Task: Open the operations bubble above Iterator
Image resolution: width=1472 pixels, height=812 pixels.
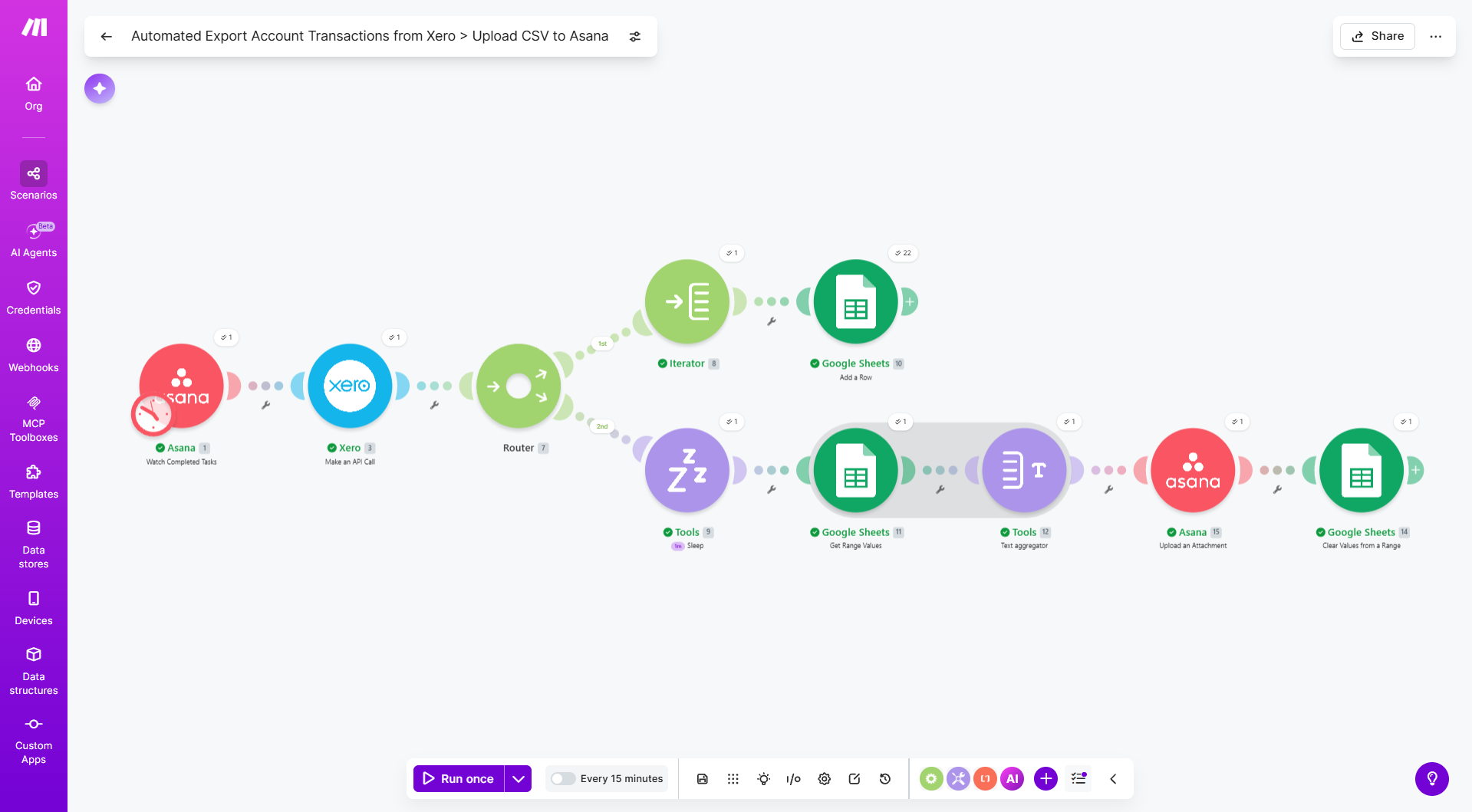Action: click(732, 253)
